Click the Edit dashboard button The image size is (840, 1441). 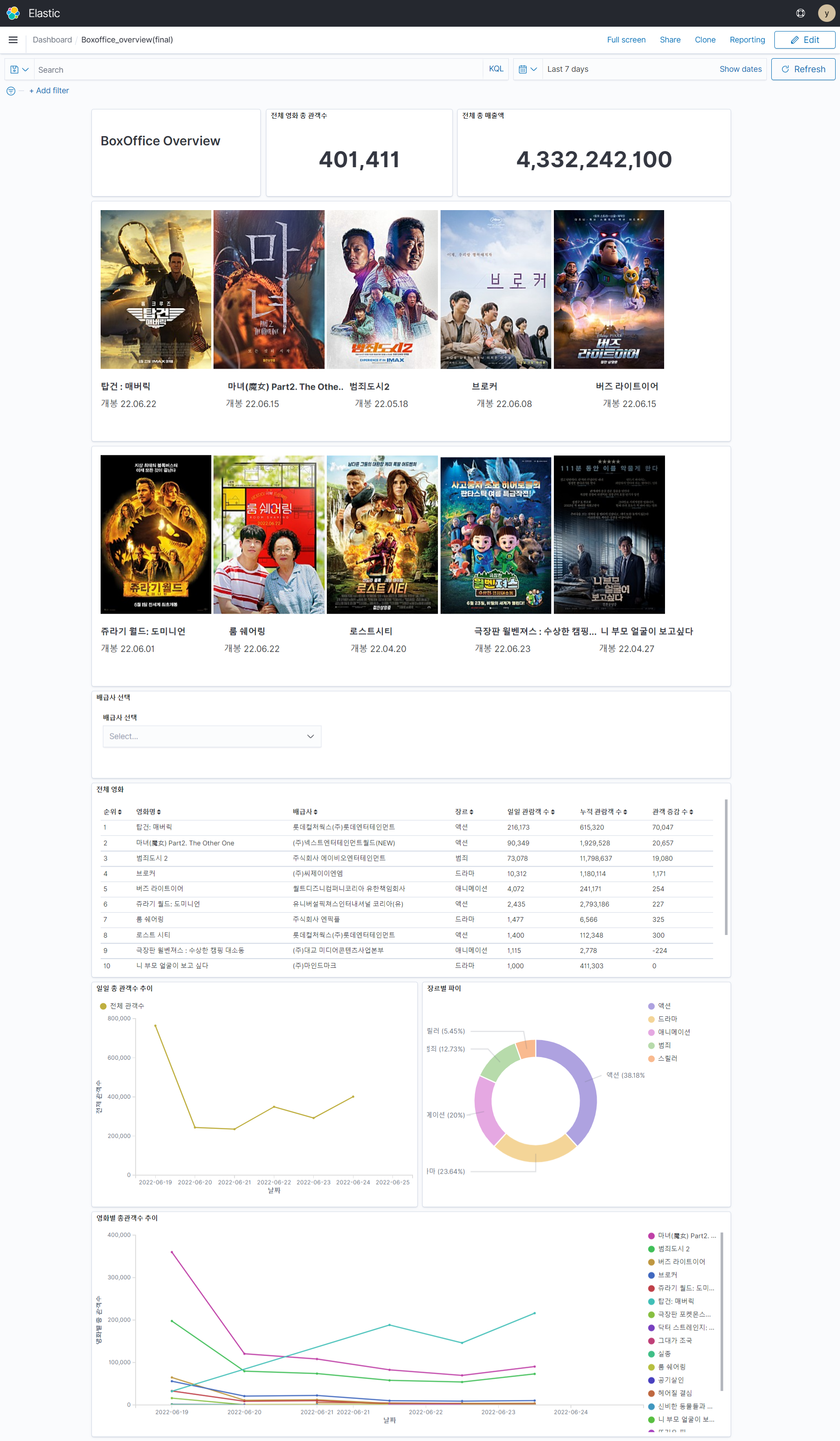[804, 40]
